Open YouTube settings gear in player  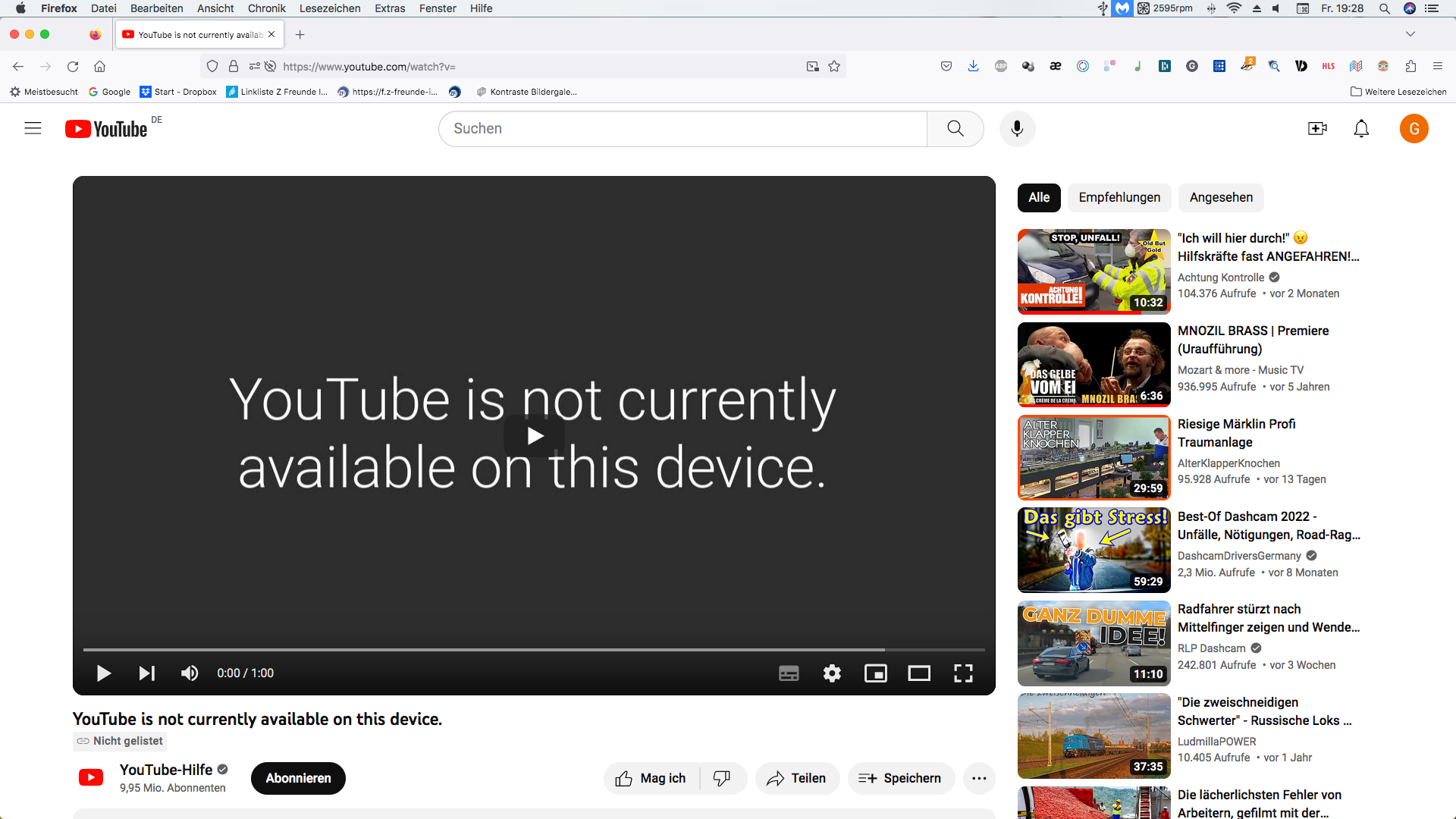point(832,673)
